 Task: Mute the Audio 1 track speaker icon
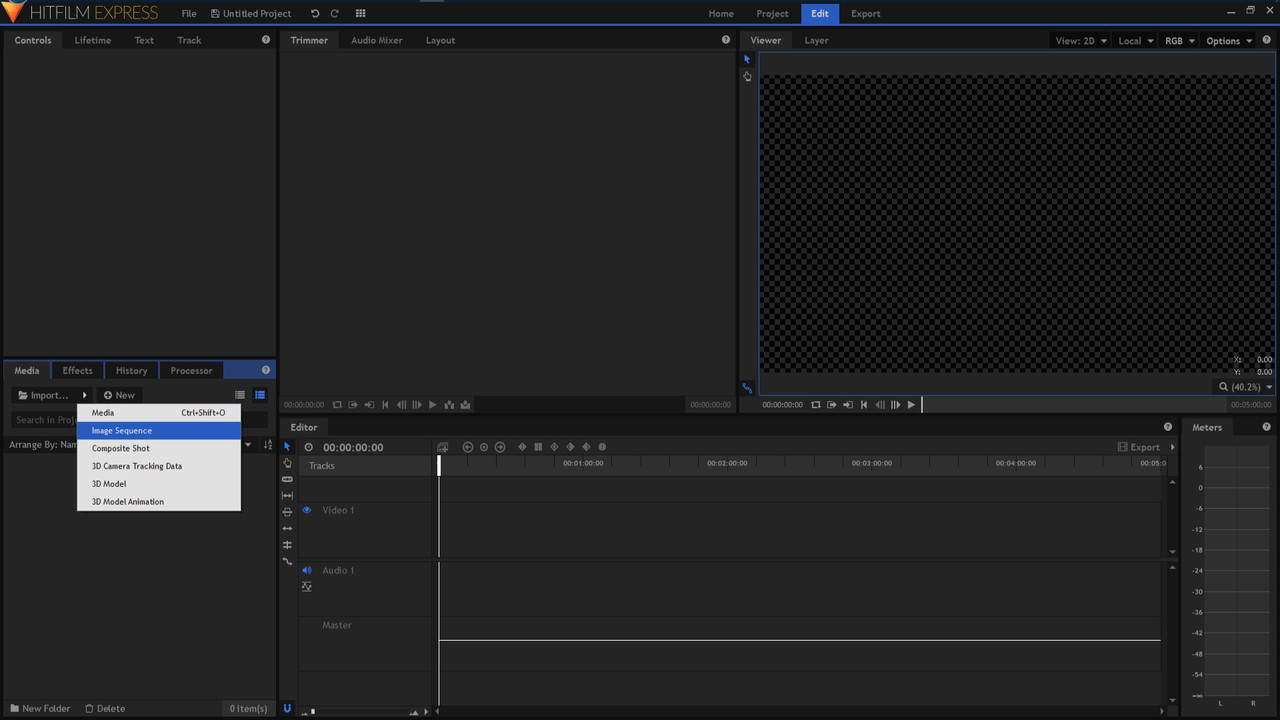pyautogui.click(x=306, y=570)
